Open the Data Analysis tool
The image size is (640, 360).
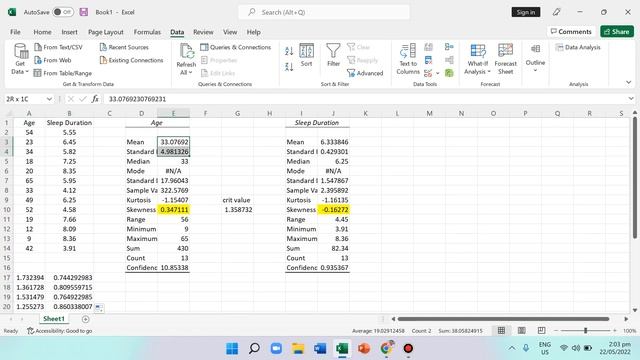pyautogui.click(x=578, y=47)
